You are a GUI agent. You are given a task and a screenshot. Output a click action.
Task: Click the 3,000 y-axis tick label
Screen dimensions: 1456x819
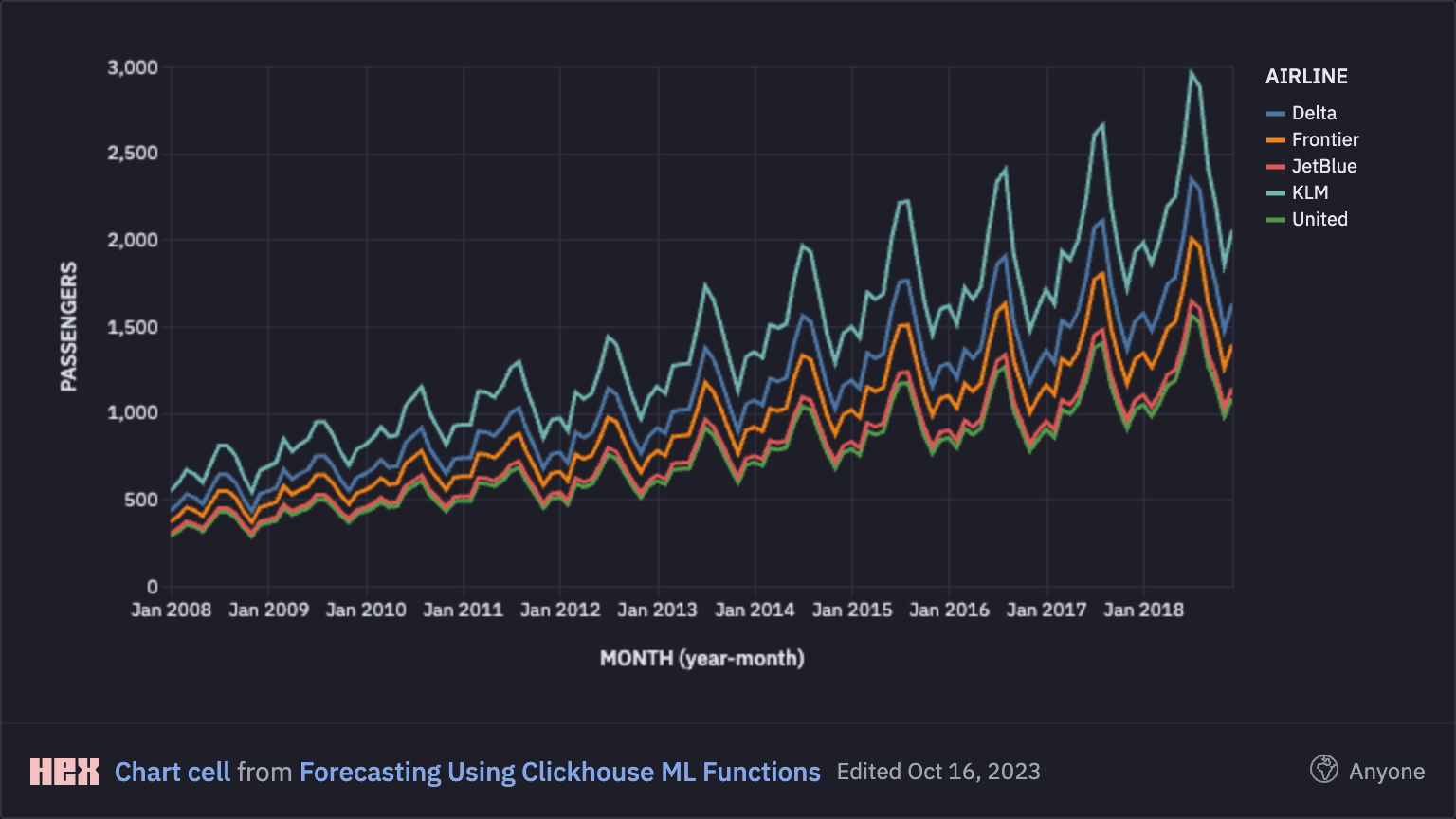[x=132, y=67]
